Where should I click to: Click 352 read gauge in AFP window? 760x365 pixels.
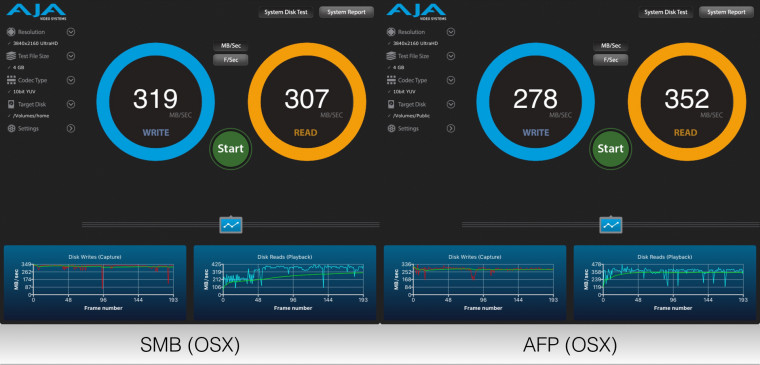(x=687, y=101)
